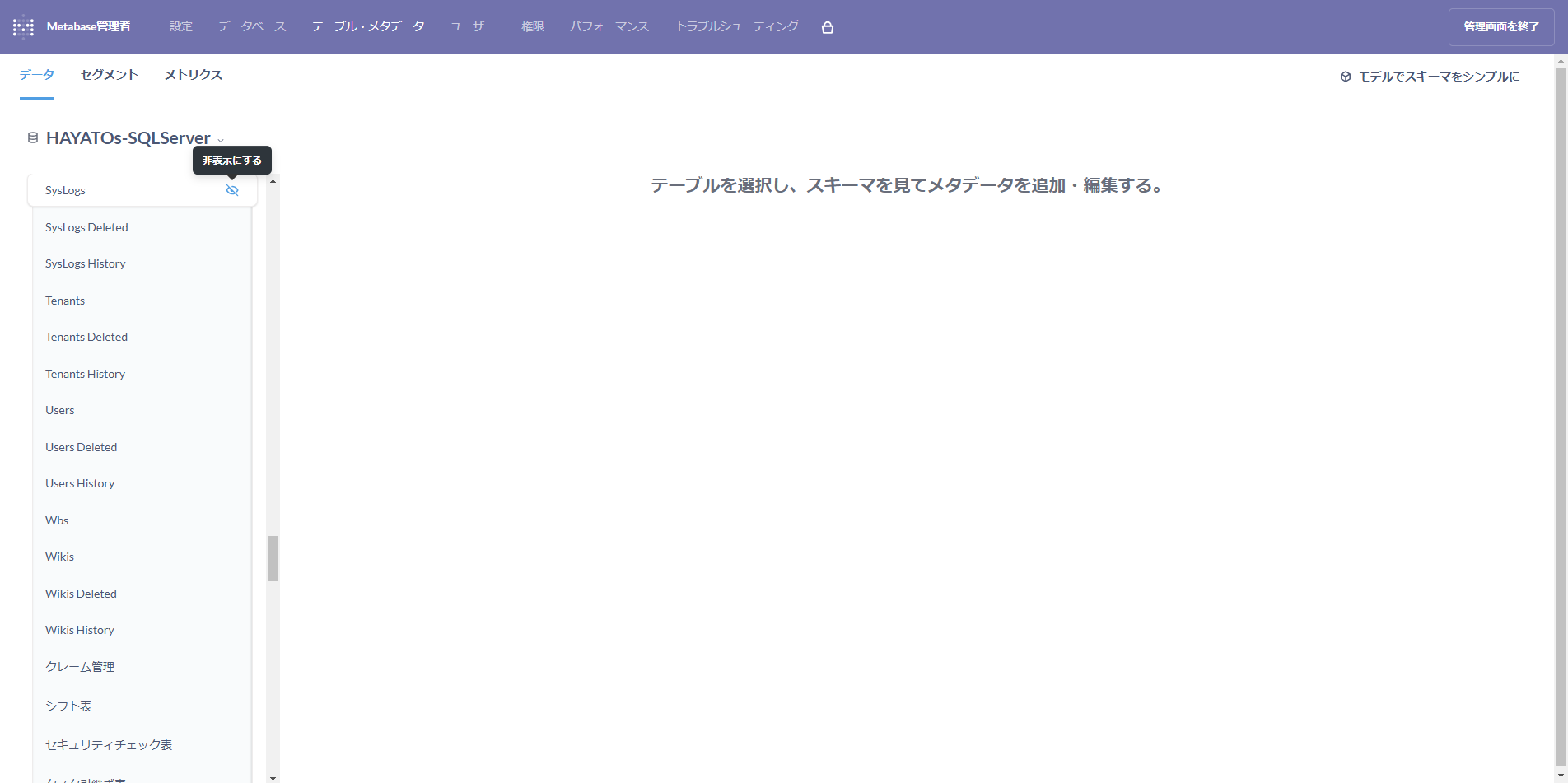The height and width of the screenshot is (783, 1568).
Task: Select the Tenants Deleted table
Action: (x=142, y=337)
